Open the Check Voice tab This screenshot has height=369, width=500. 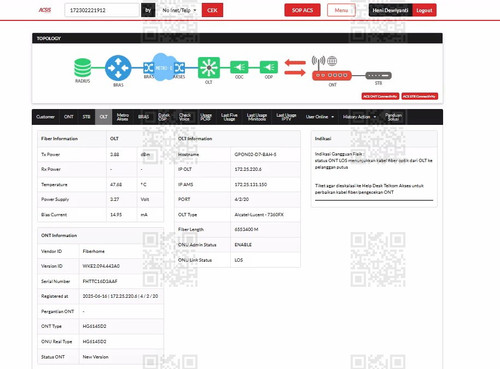pyautogui.click(x=185, y=117)
